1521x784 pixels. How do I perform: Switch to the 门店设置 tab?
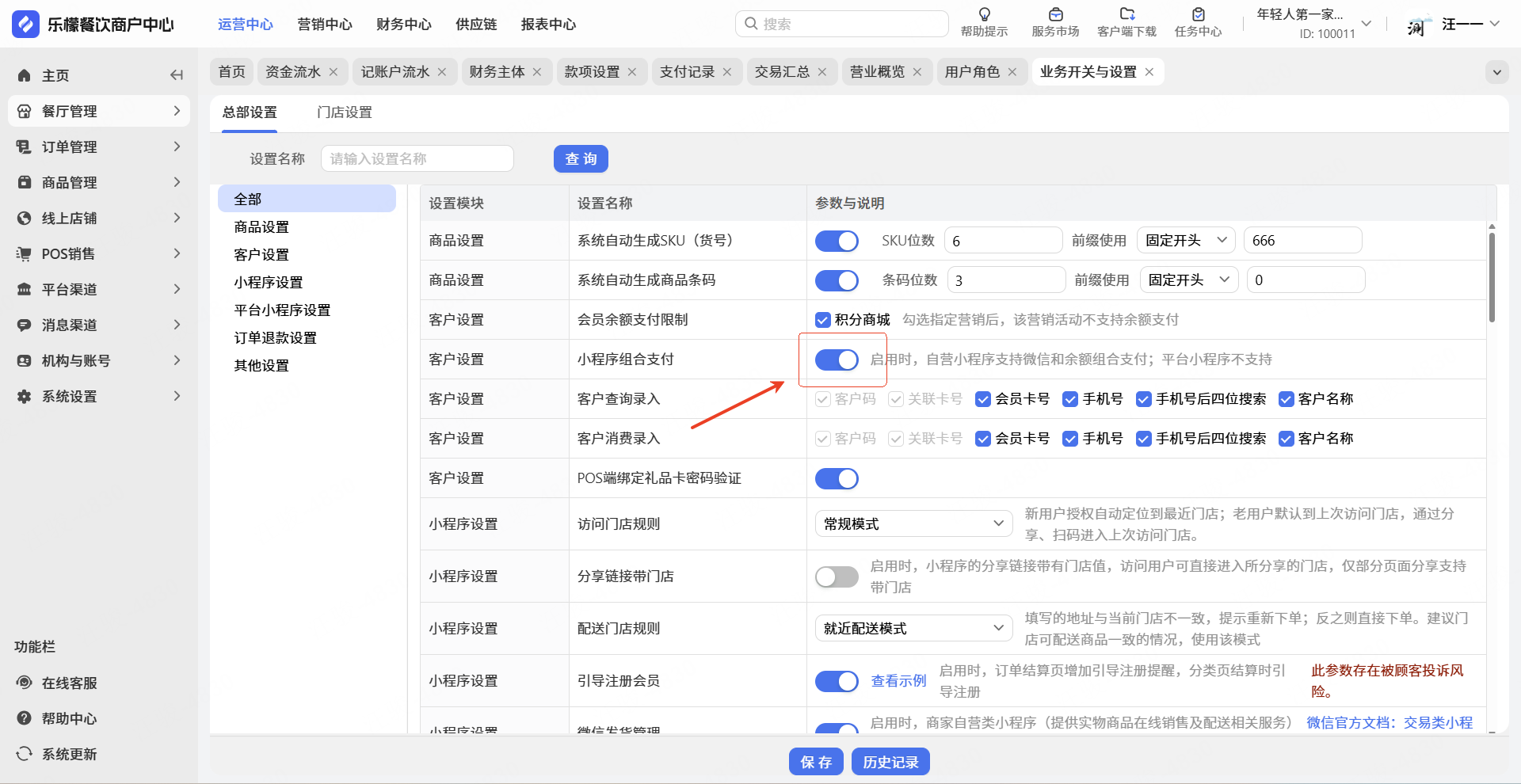coord(344,112)
